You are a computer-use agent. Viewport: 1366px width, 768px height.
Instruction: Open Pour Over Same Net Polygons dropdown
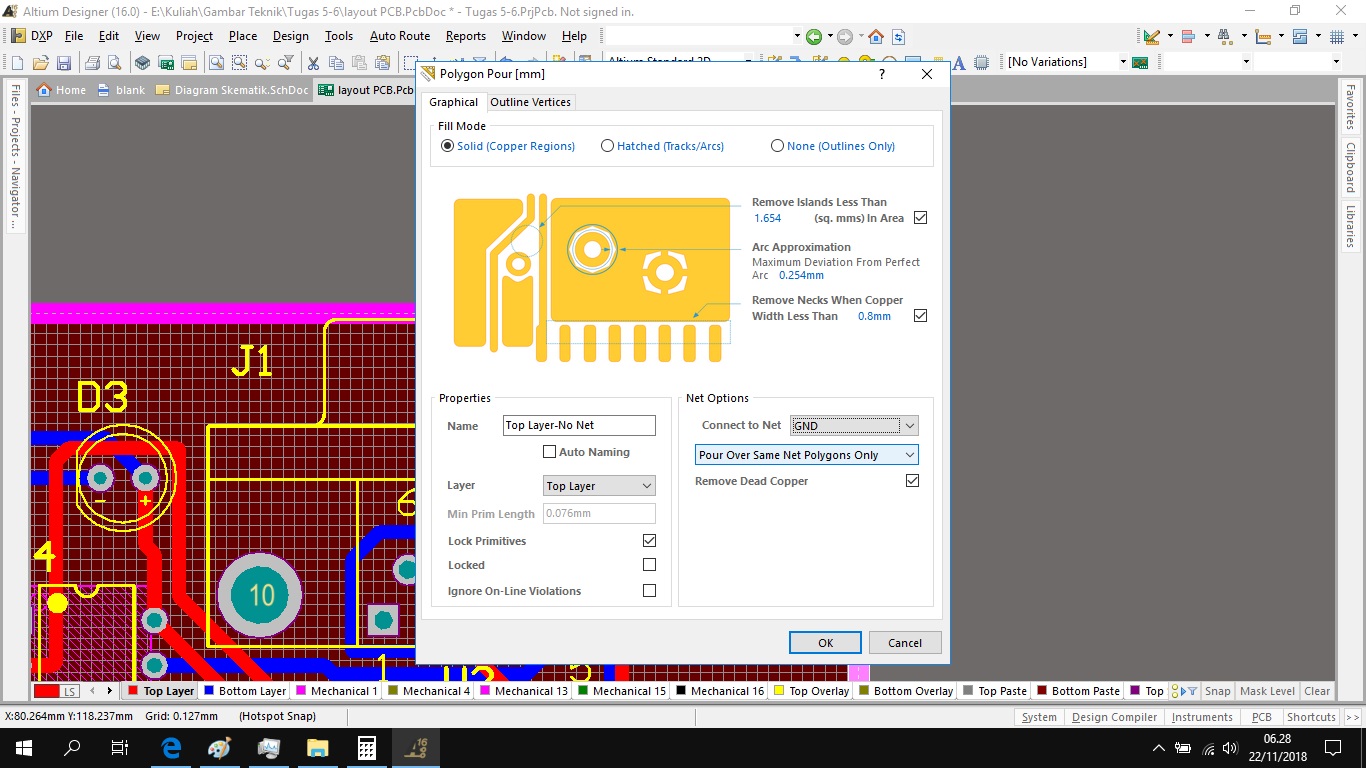(806, 455)
